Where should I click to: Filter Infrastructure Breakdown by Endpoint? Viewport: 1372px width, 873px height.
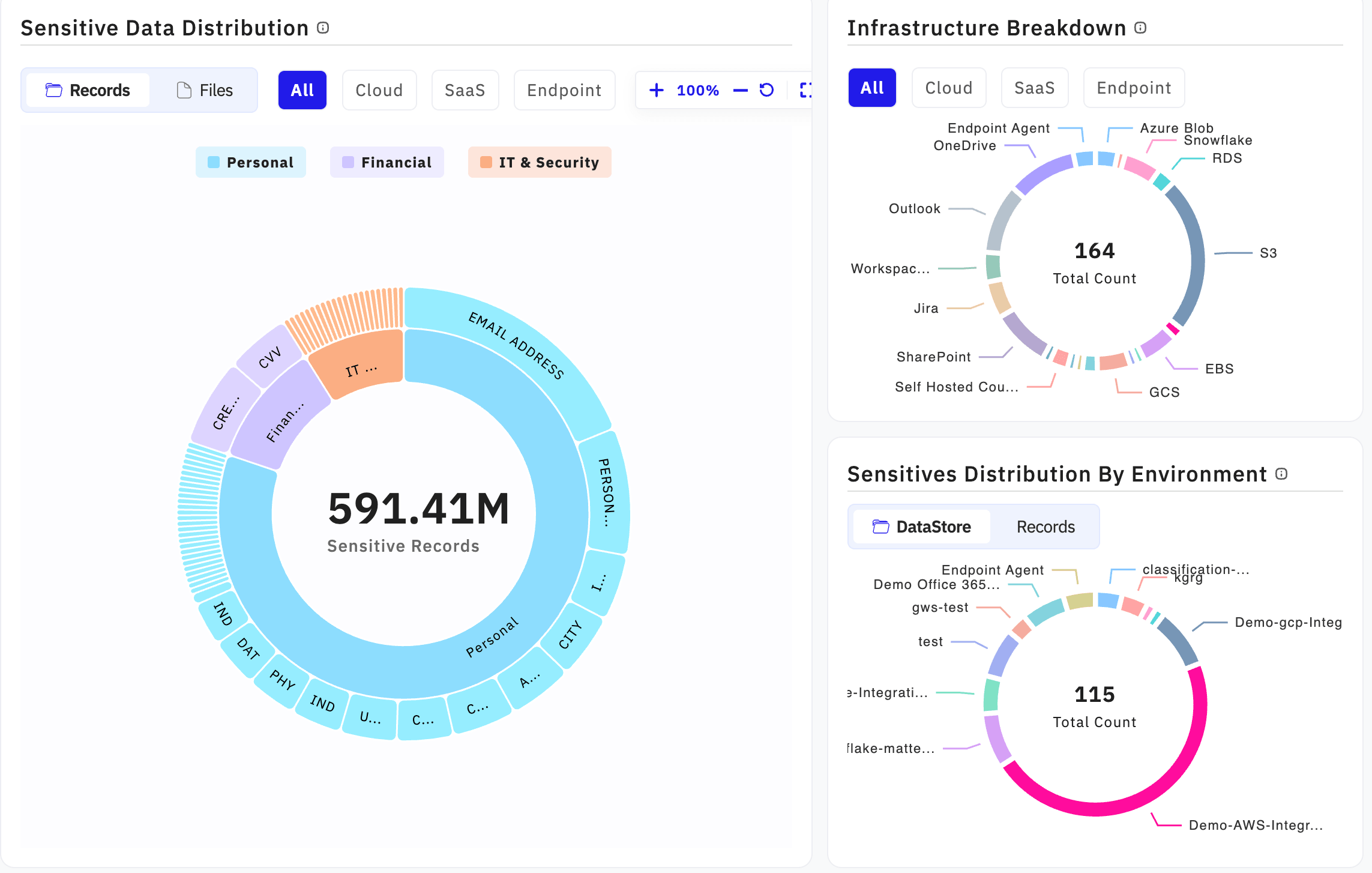click(x=1133, y=88)
